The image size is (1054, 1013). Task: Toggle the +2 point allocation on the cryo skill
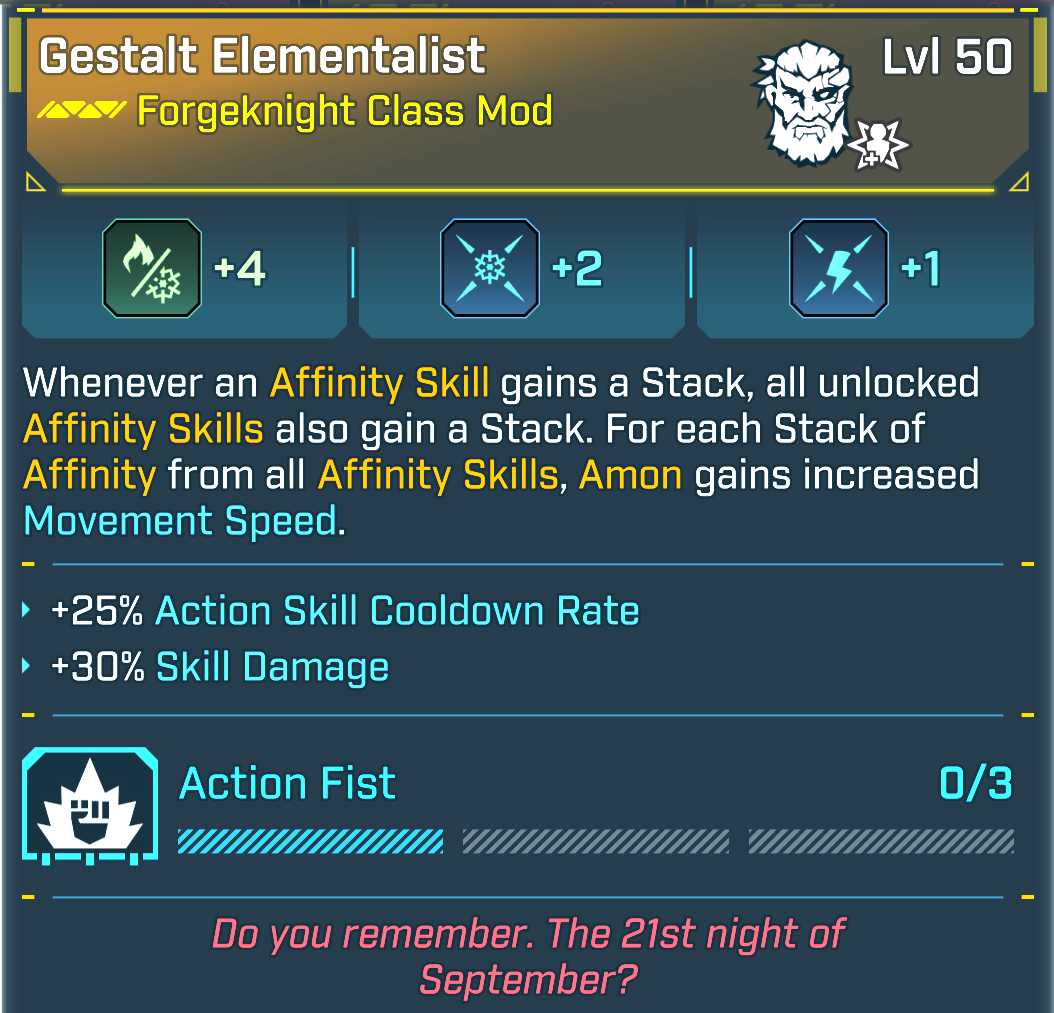tap(579, 268)
